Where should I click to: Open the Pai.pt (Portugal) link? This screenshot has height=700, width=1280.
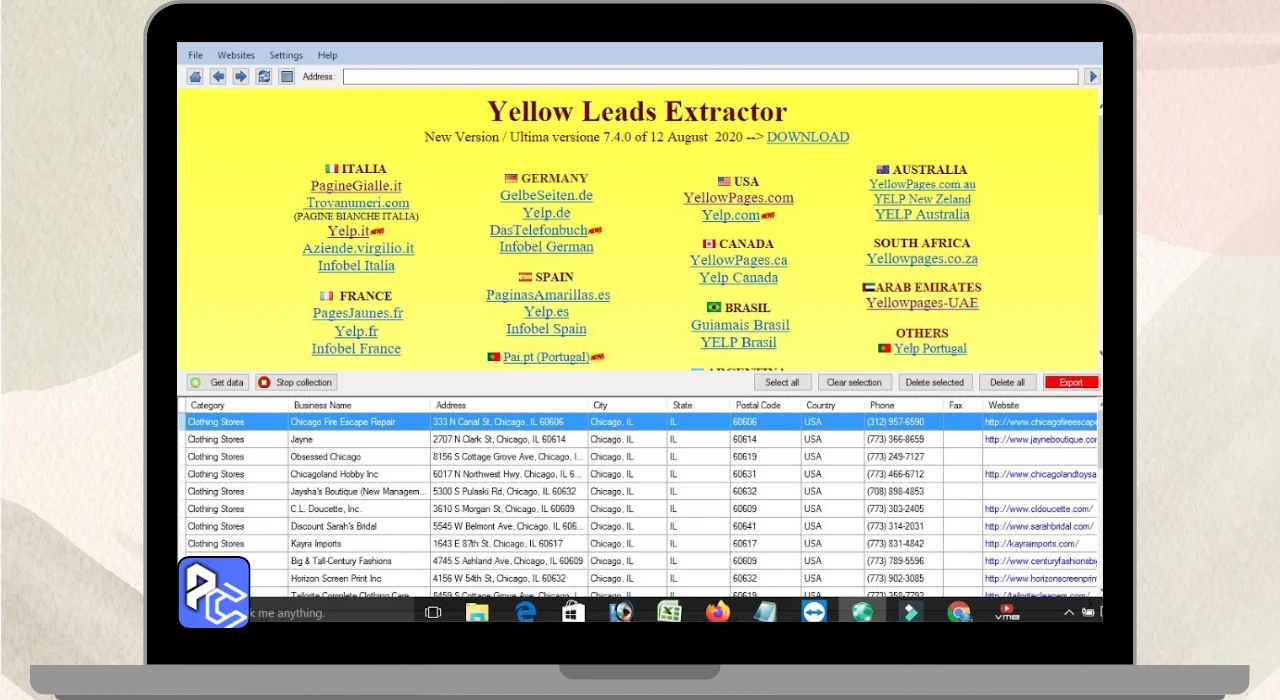coord(546,357)
